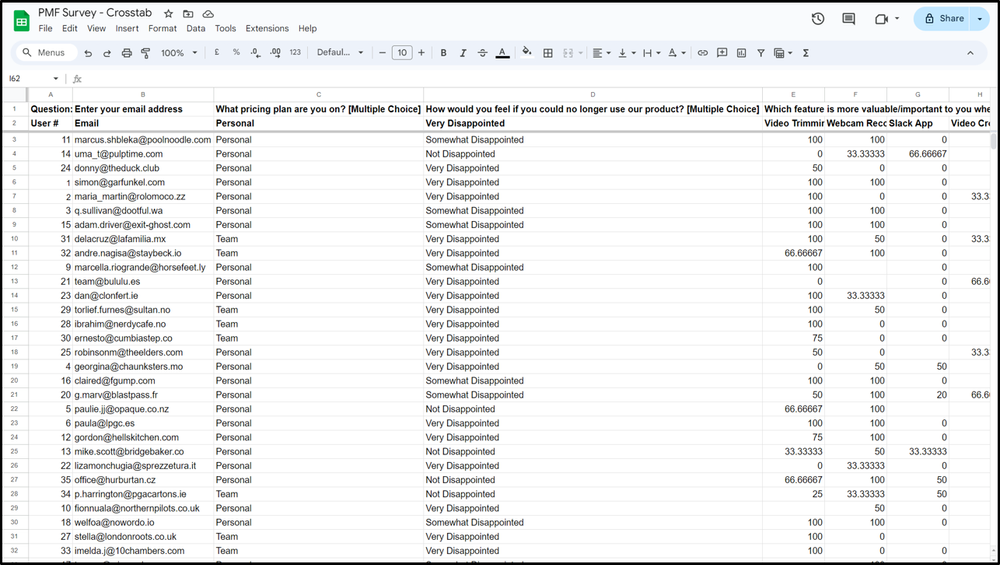Open fill color picker

click(526, 52)
